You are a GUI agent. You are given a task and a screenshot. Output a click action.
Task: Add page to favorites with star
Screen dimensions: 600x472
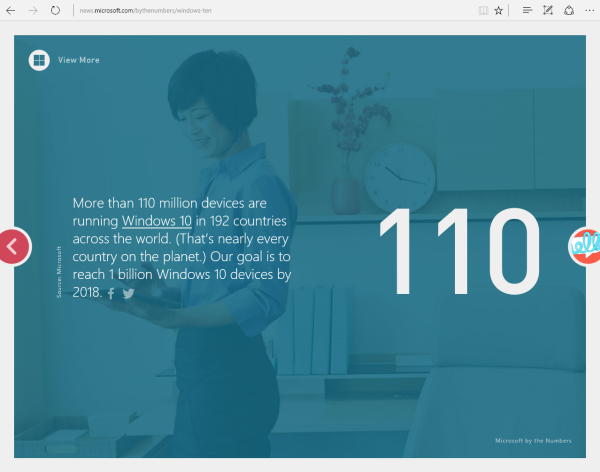[499, 10]
